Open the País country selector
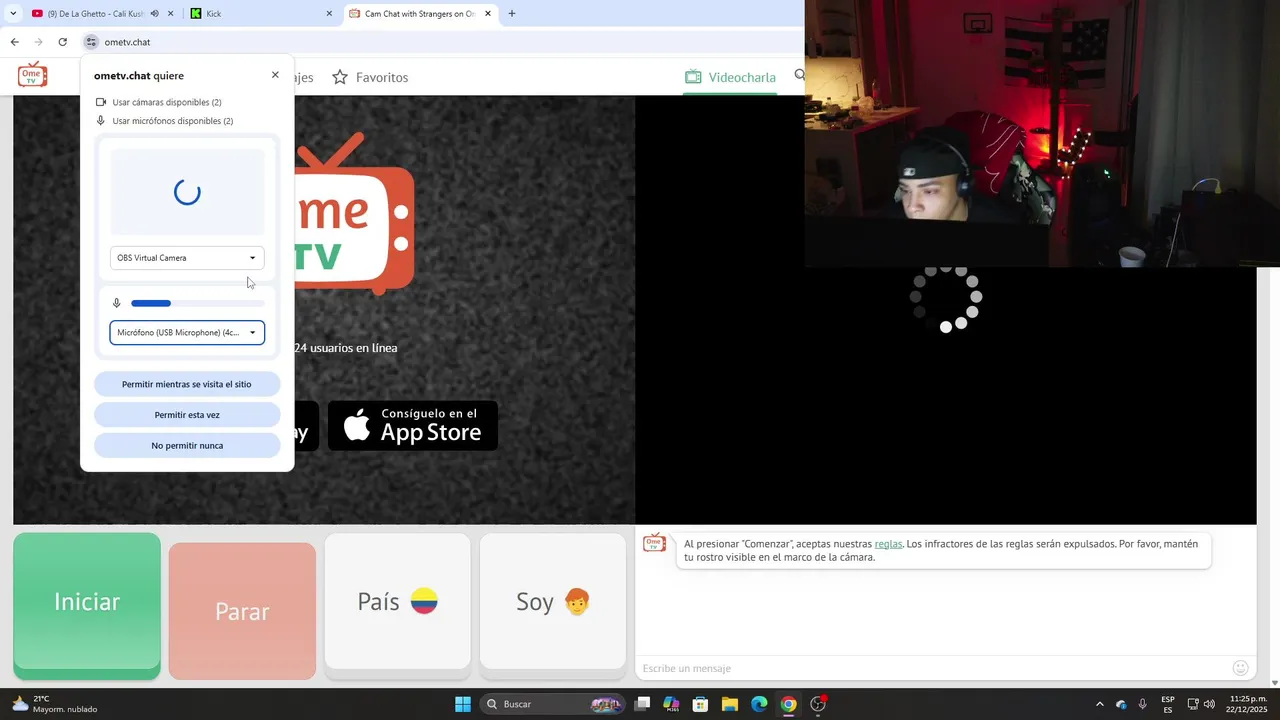The image size is (1280, 720). 398,601
